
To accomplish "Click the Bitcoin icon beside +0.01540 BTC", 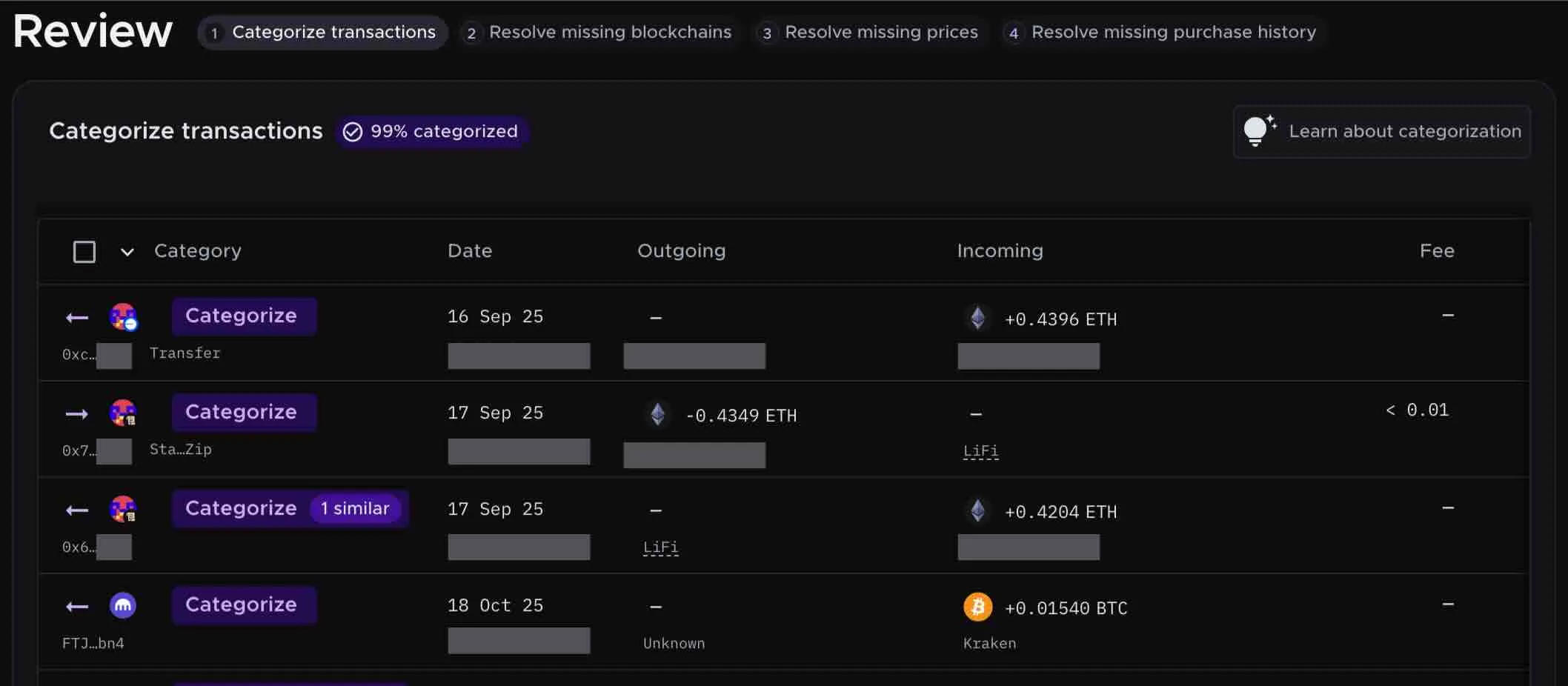I will tap(978, 607).
